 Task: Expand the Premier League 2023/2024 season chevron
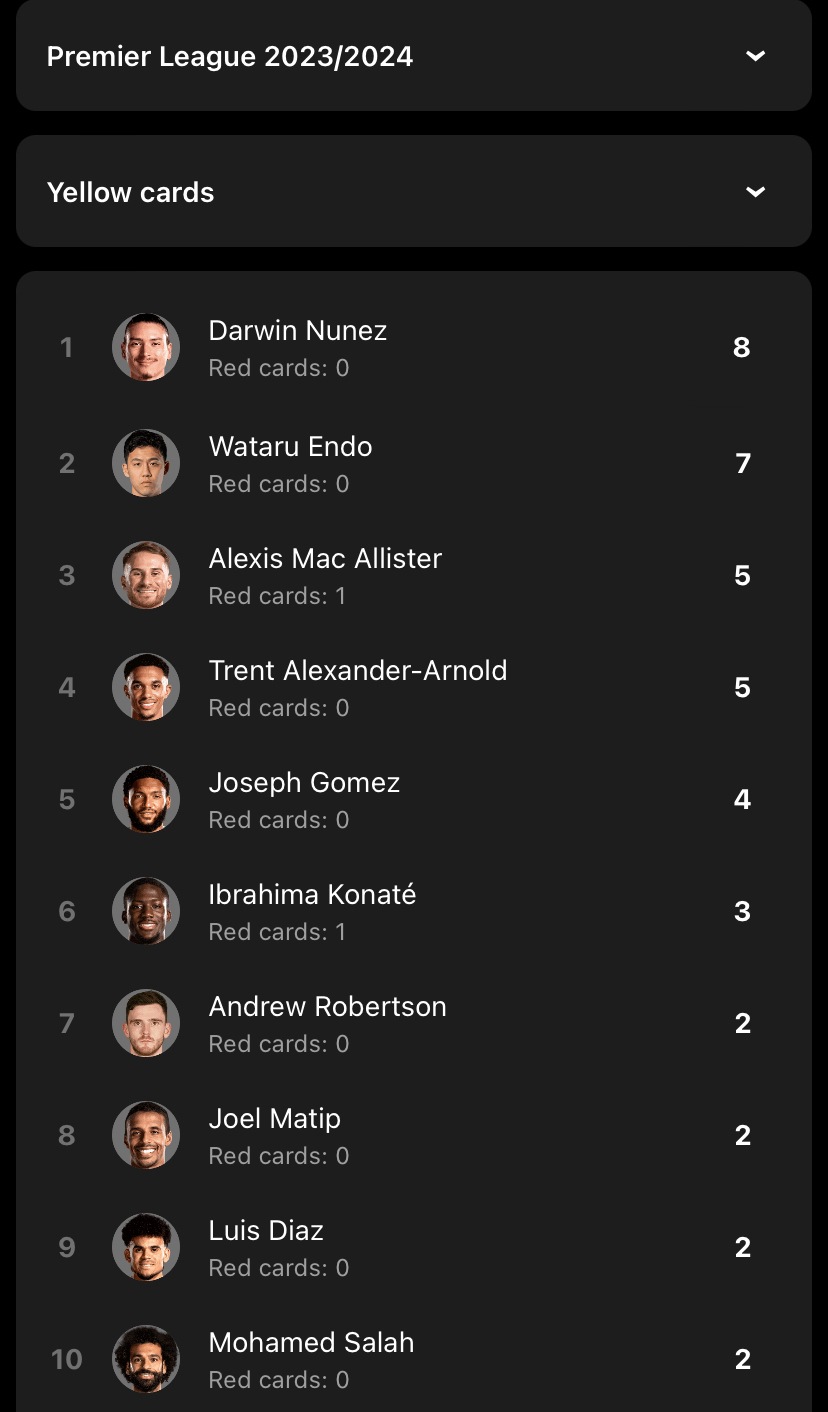[756, 56]
